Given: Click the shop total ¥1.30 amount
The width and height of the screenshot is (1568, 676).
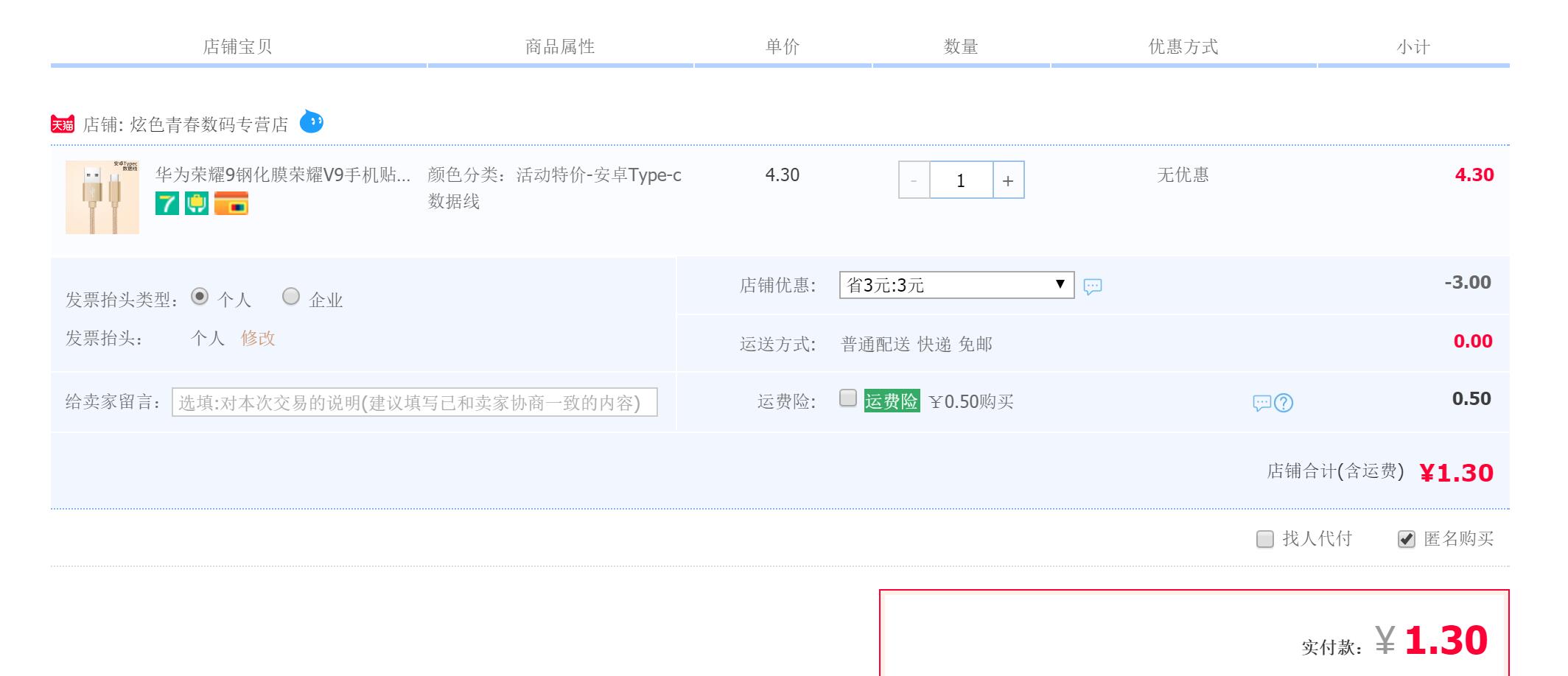Looking at the screenshot, I should [1457, 473].
